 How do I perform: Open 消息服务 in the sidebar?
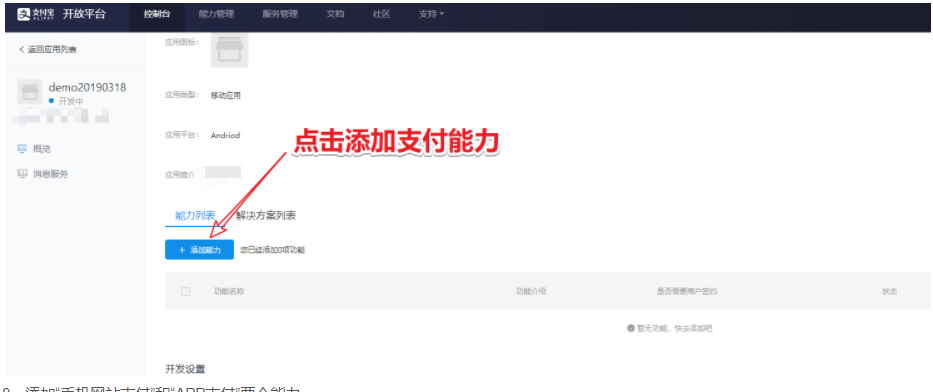(51, 174)
